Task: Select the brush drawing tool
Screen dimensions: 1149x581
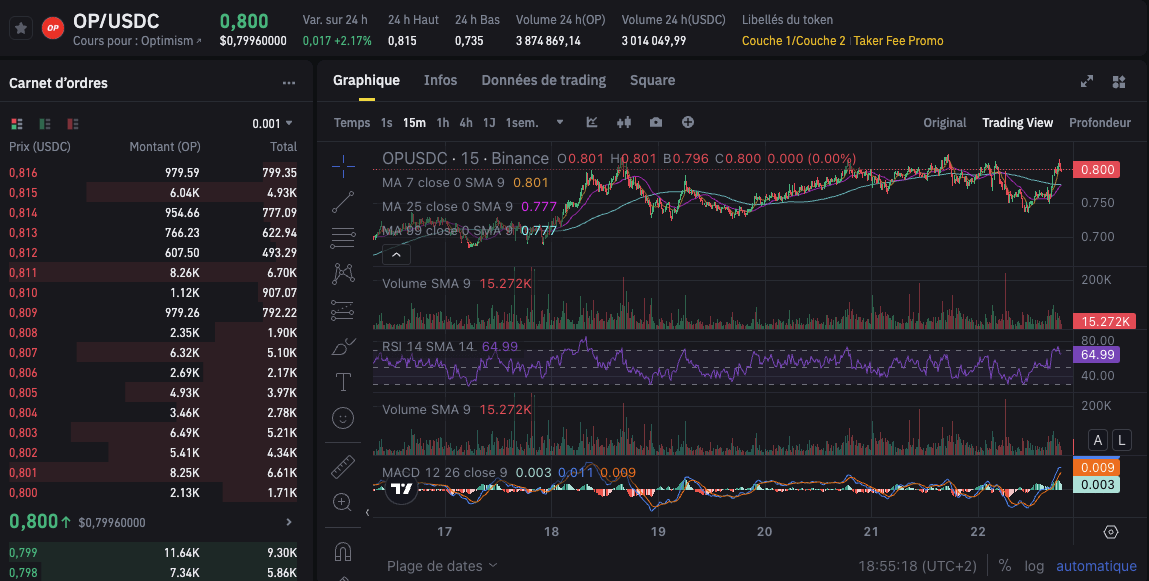Action: (343, 346)
